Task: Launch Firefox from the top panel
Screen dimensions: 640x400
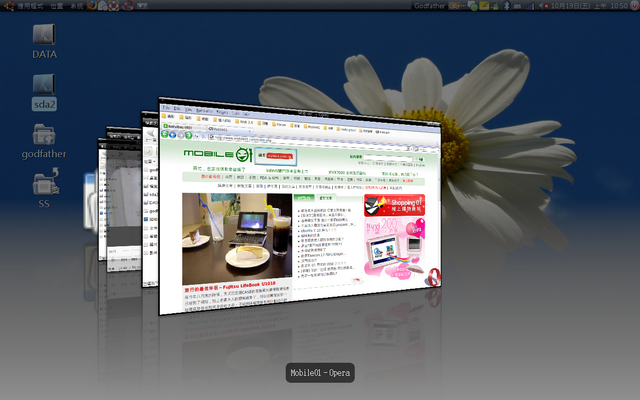Action: [x=92, y=5]
